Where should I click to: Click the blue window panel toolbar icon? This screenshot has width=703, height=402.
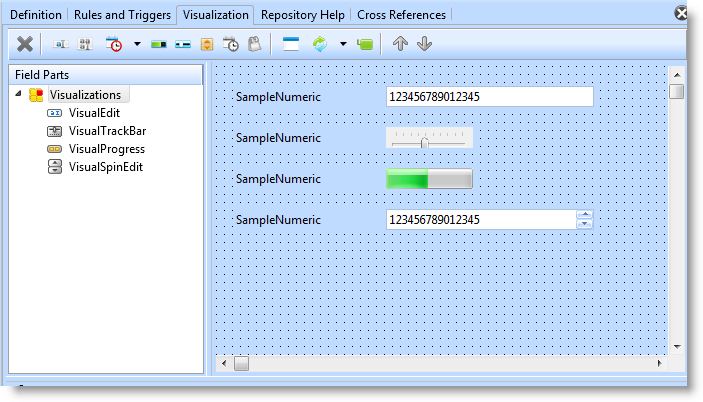coord(291,44)
